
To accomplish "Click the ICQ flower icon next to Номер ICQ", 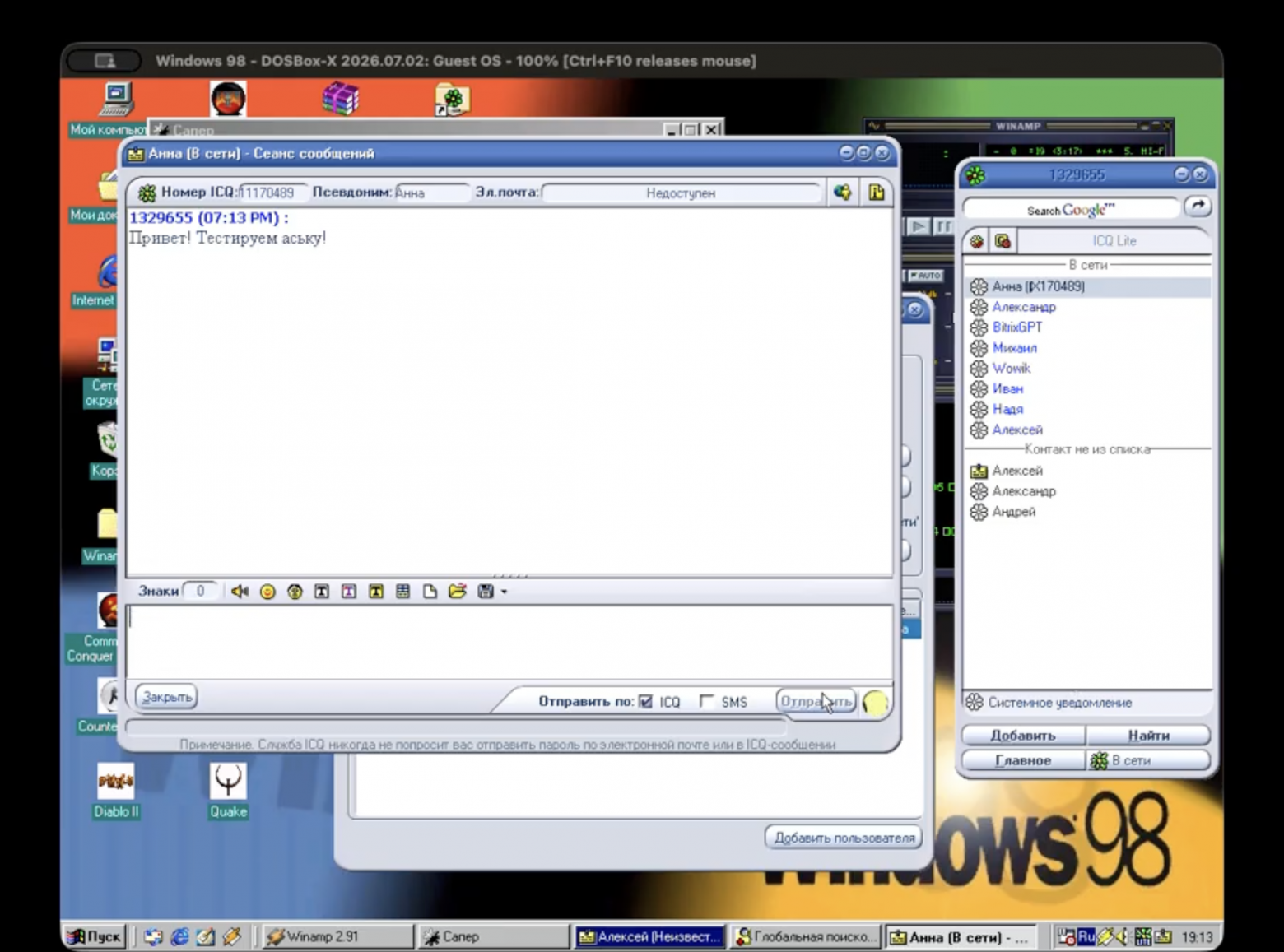I will click(147, 193).
